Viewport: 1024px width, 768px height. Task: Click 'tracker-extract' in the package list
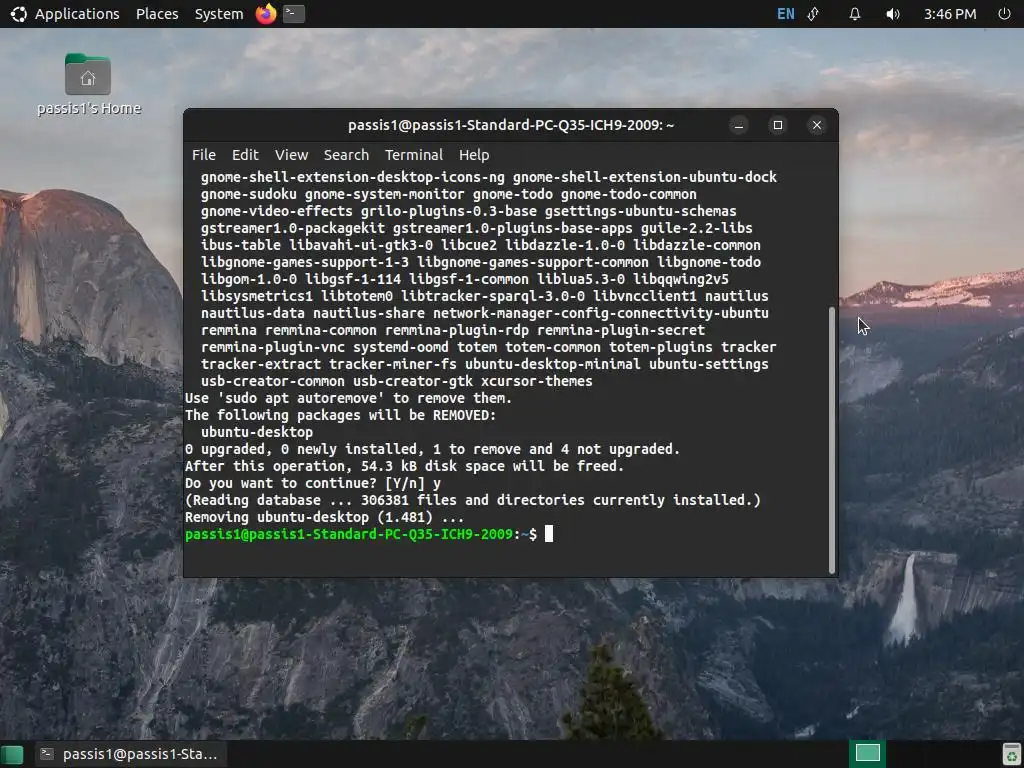261,364
